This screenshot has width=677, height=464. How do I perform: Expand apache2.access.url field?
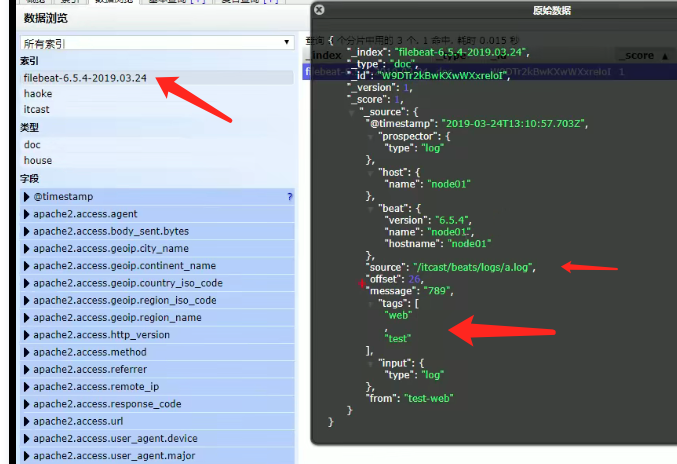[26, 421]
